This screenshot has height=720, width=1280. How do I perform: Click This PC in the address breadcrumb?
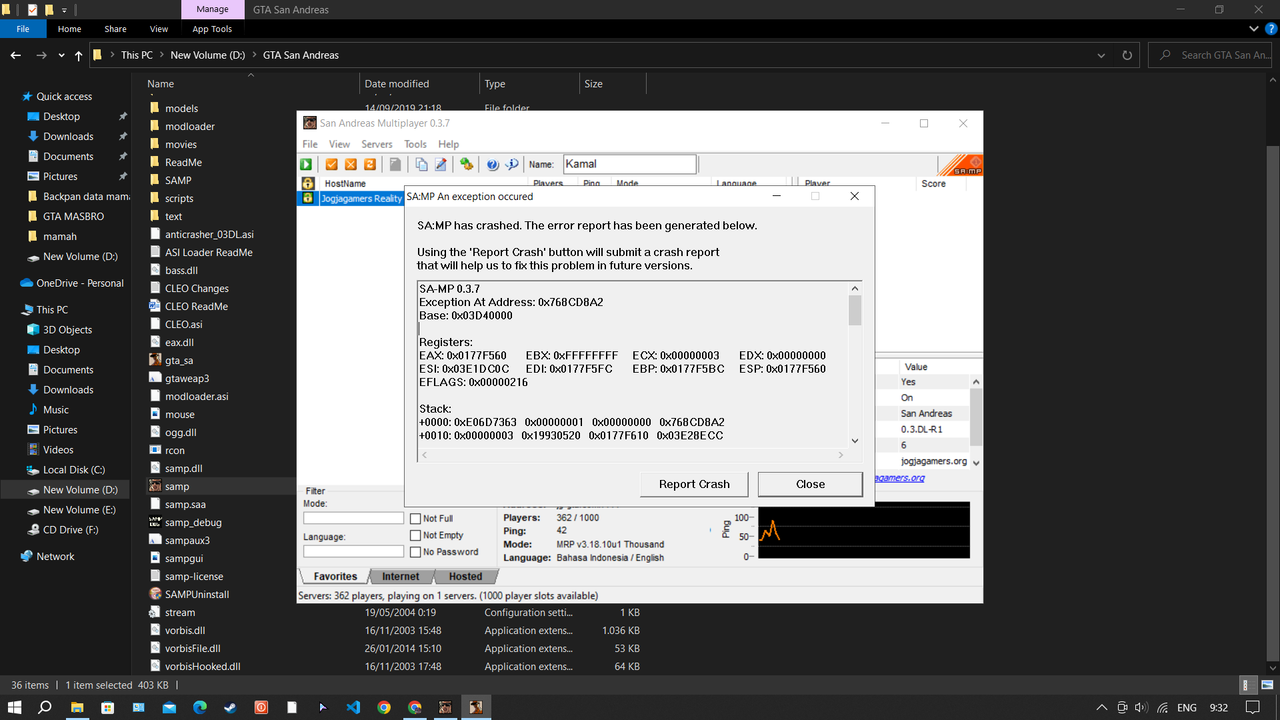pyautogui.click(x=137, y=55)
